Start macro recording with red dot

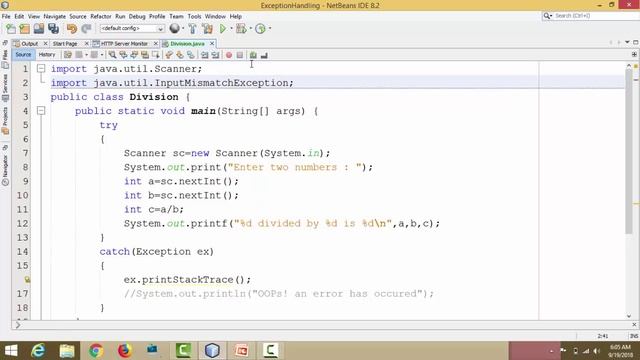229,55
